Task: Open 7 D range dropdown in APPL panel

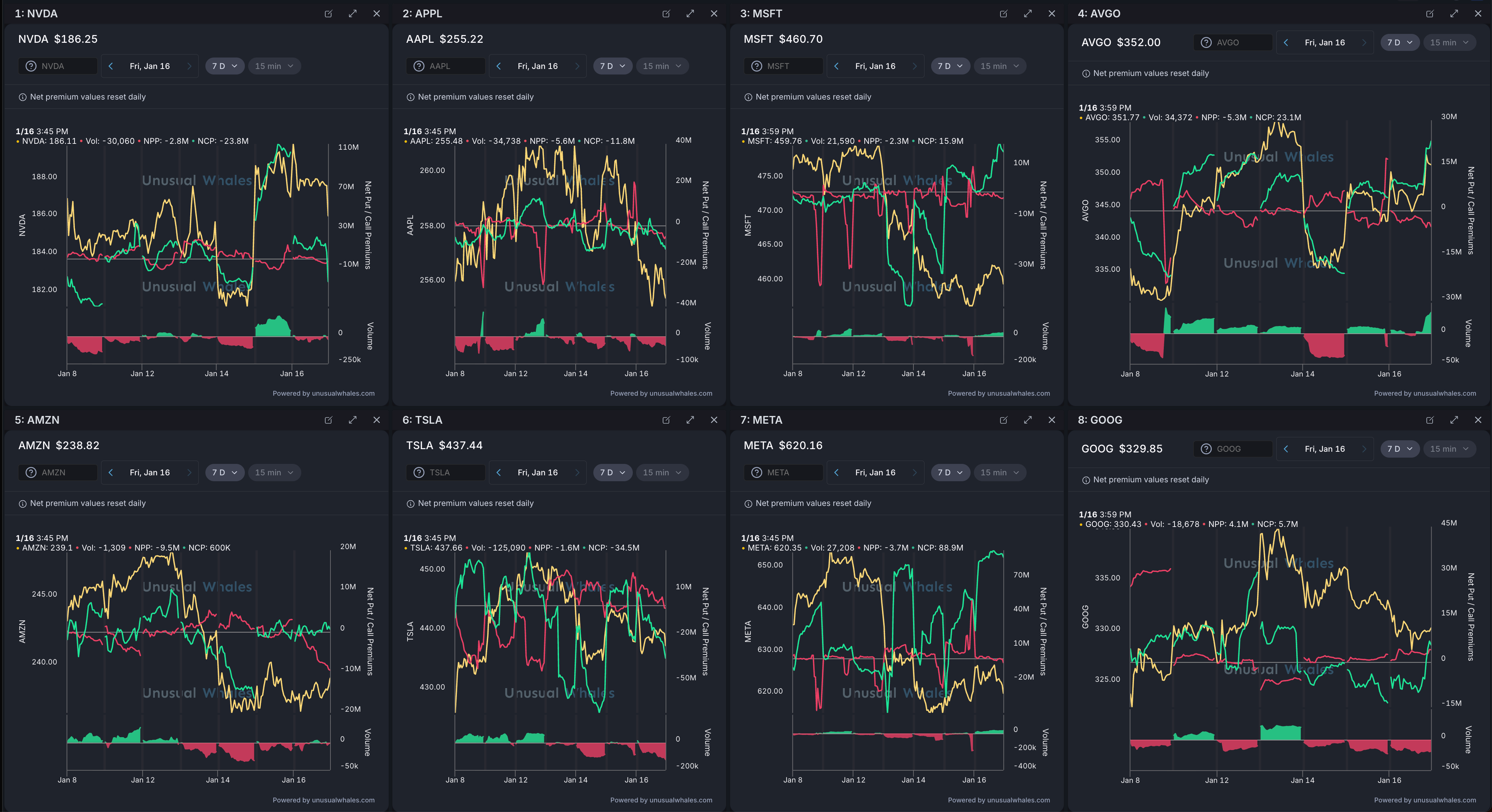Action: [x=612, y=66]
